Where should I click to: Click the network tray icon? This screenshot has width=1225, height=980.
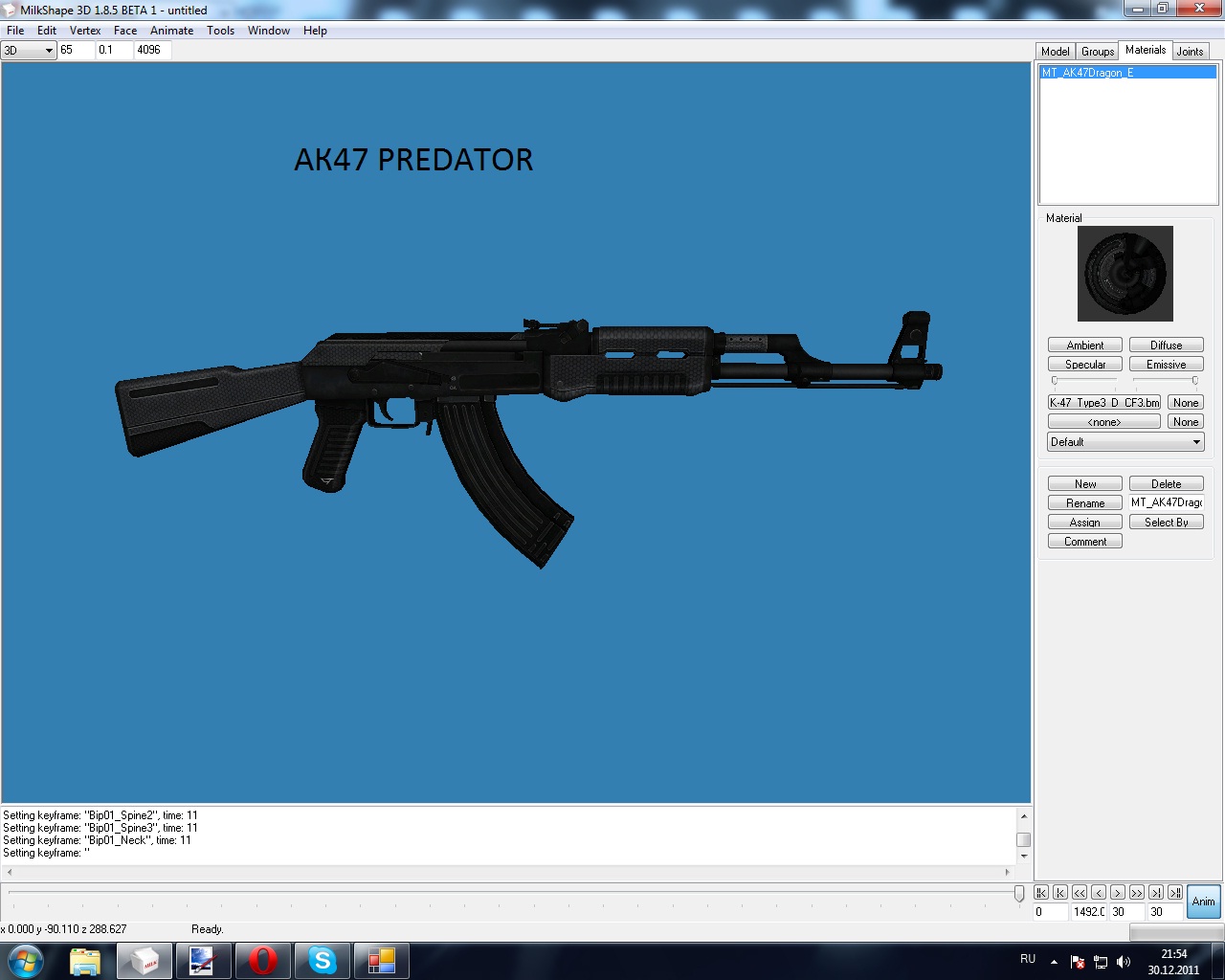(1101, 962)
